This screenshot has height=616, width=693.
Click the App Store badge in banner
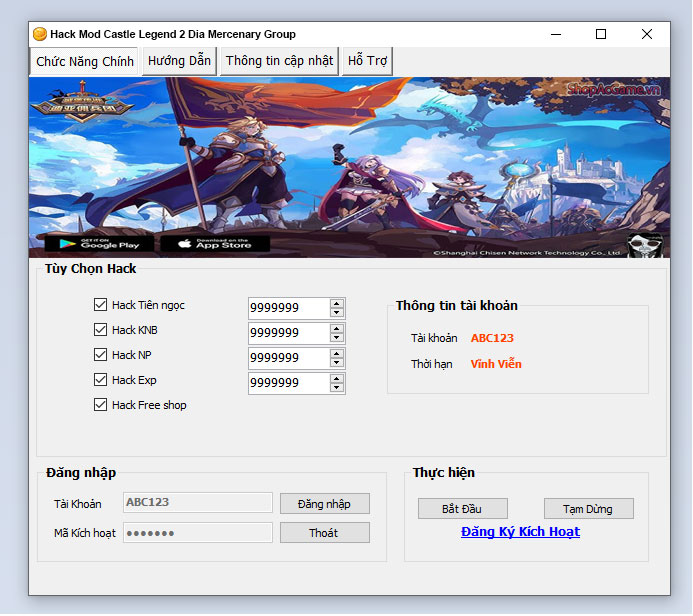click(215, 243)
